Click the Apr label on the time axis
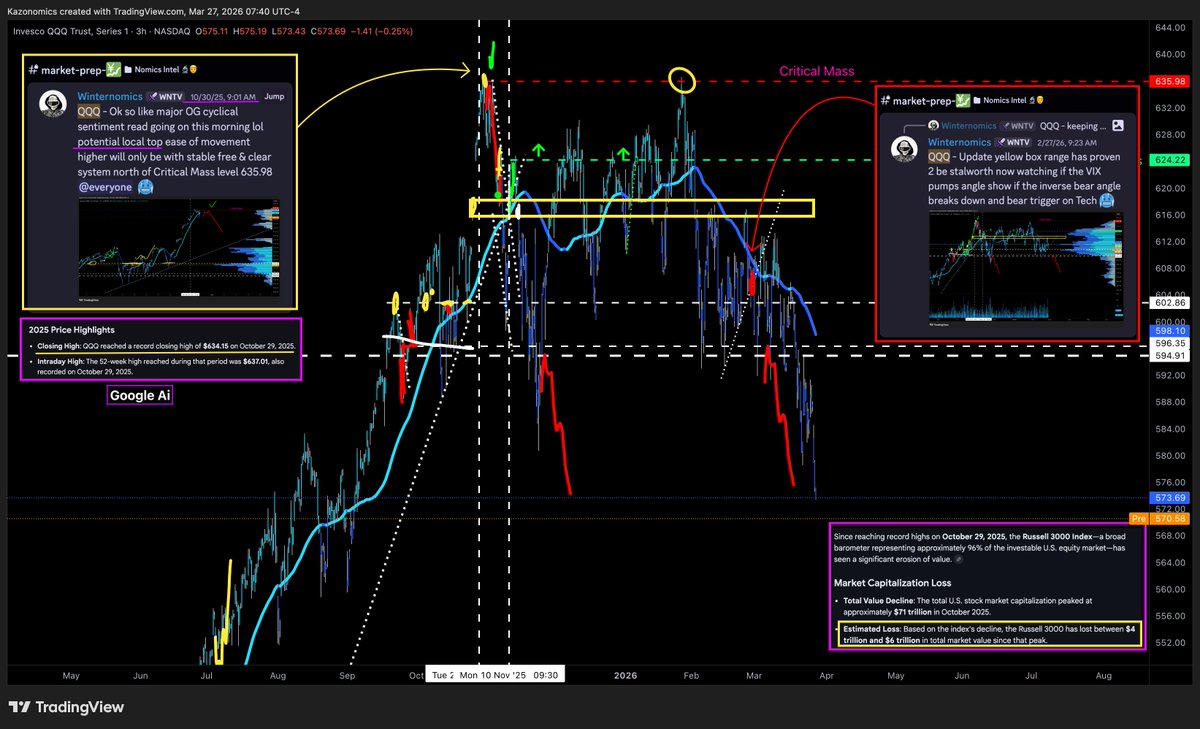 coord(826,675)
